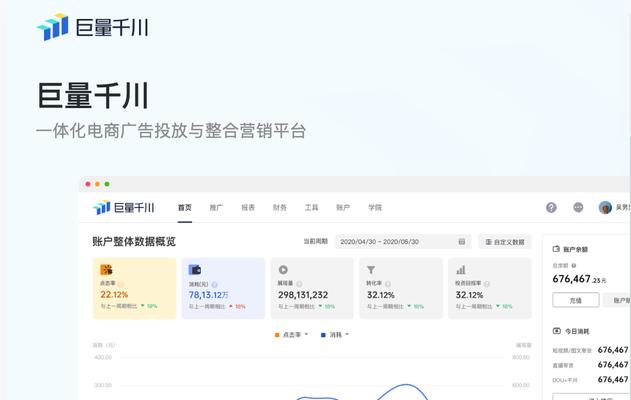Select the 转化率 32.12% card
The height and width of the screenshot is (400, 631).
(x=401, y=288)
